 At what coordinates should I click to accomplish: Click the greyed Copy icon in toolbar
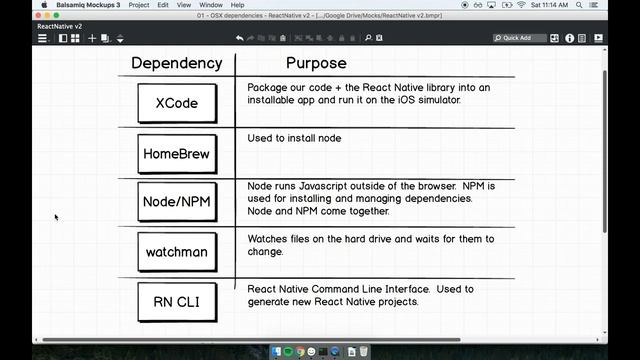[x=261, y=38]
